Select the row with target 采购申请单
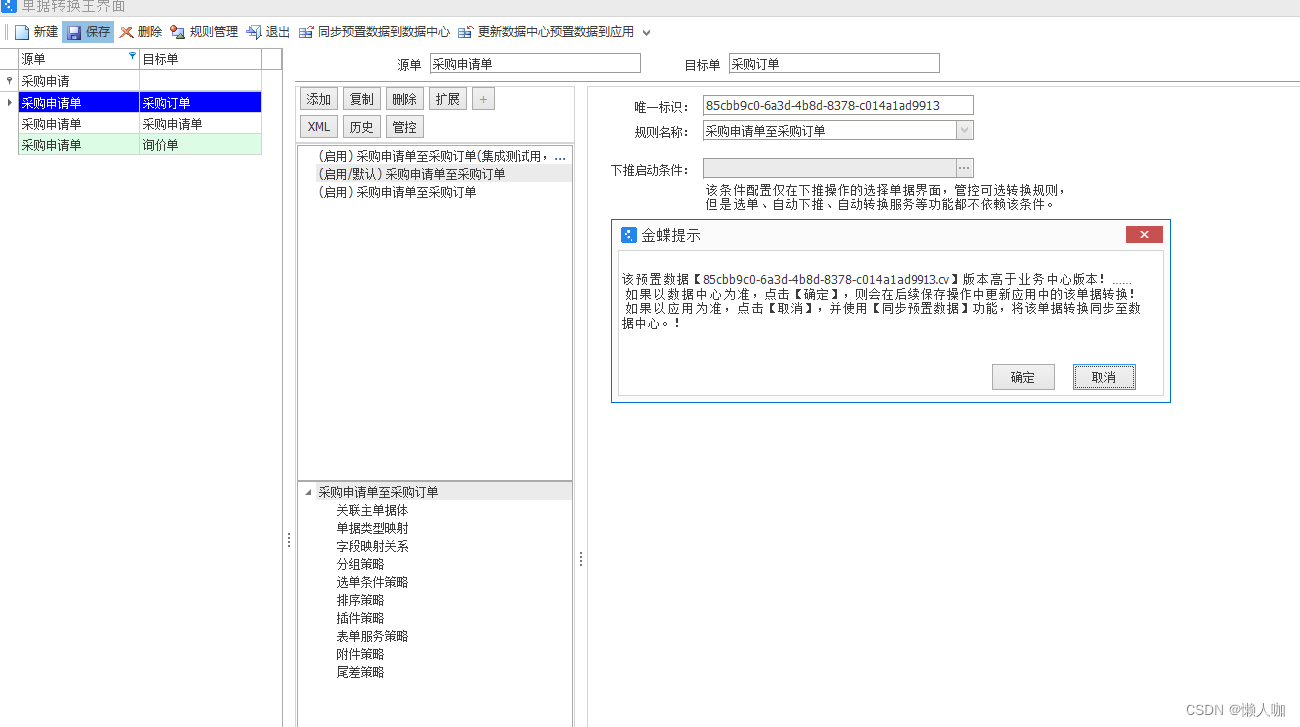The image size is (1300, 727). pos(140,124)
